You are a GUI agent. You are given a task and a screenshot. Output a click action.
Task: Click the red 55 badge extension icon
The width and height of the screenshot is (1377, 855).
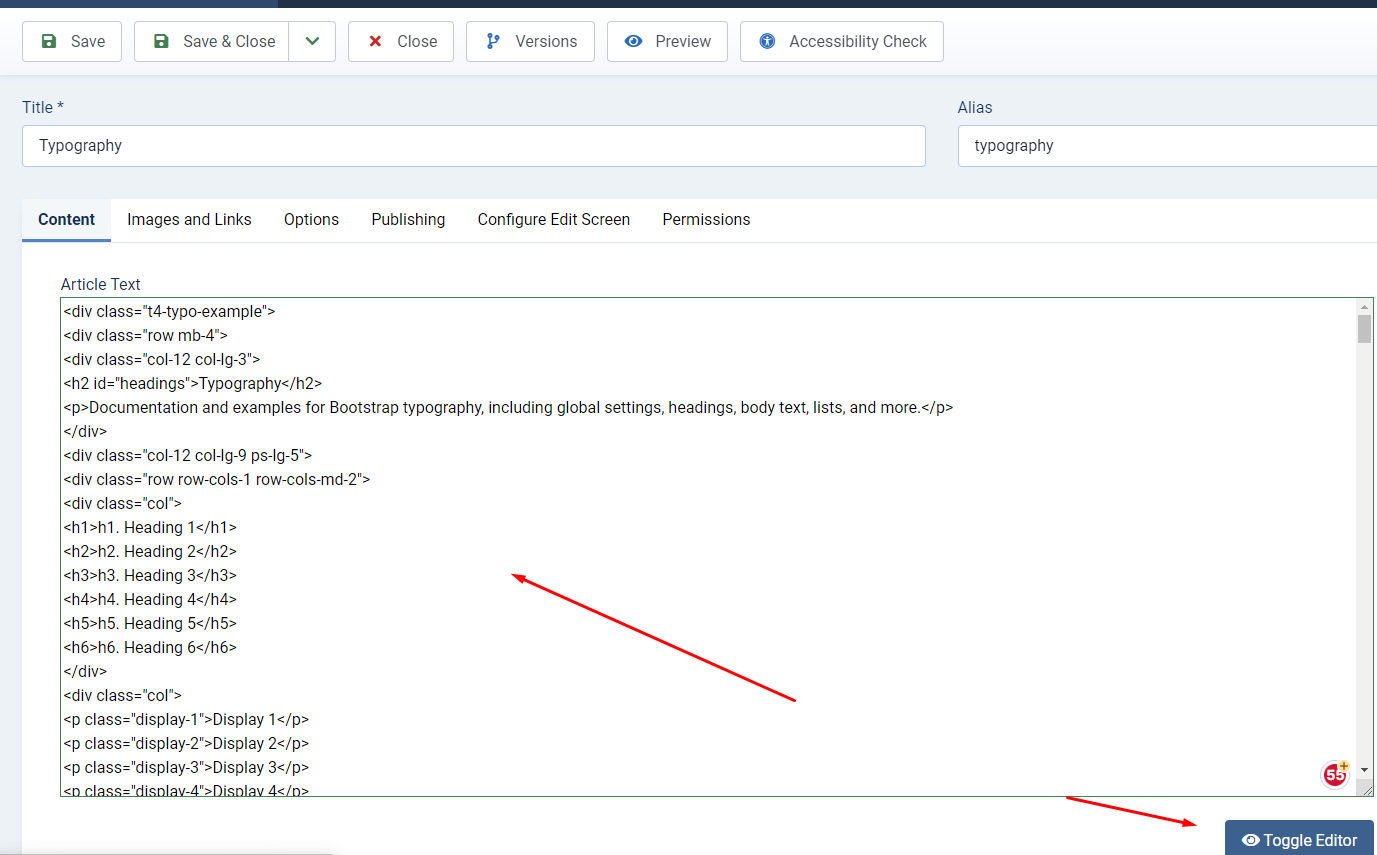click(1335, 773)
